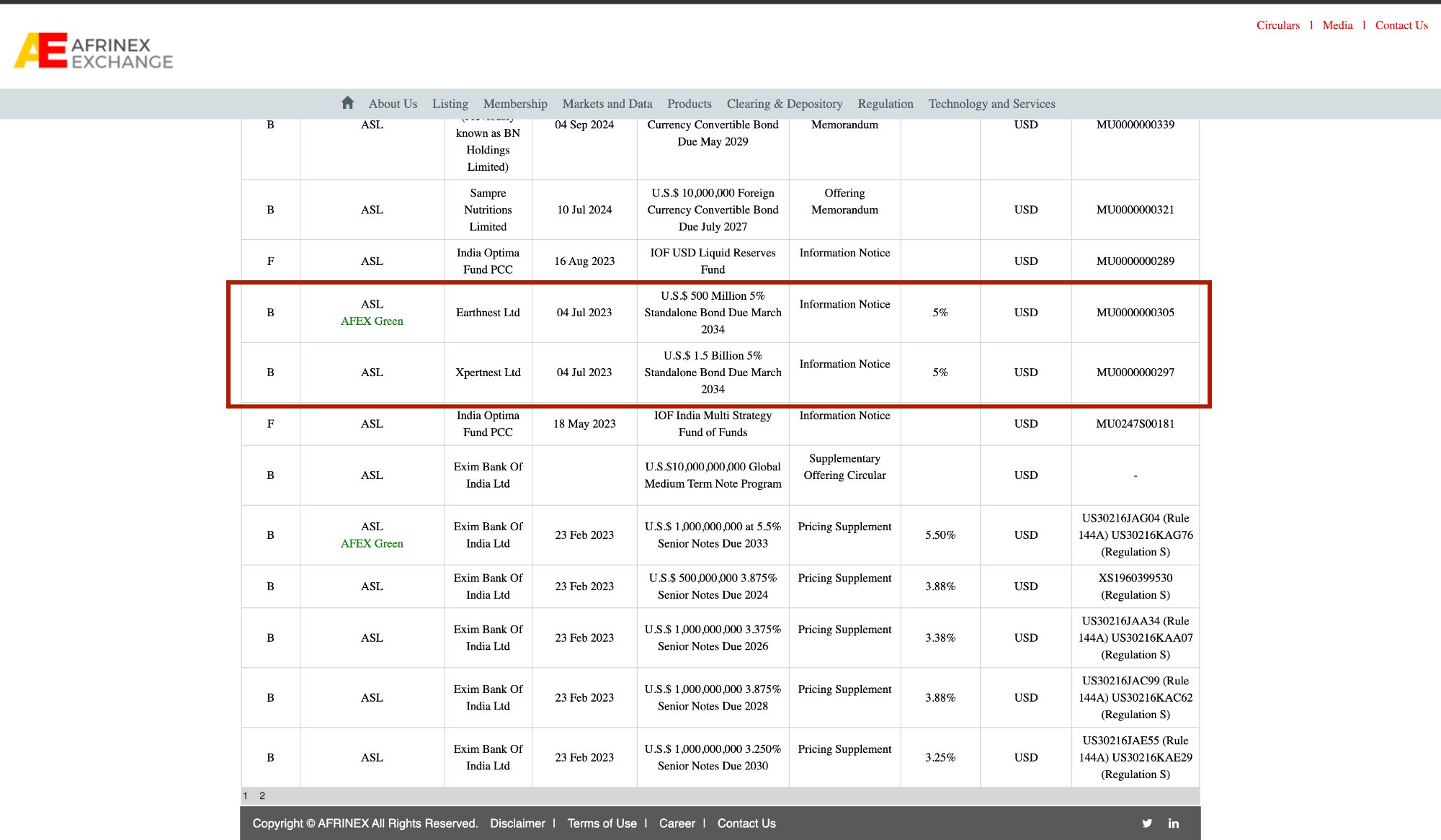This screenshot has width=1441, height=840.
Task: Open the Products menu
Action: click(x=689, y=103)
